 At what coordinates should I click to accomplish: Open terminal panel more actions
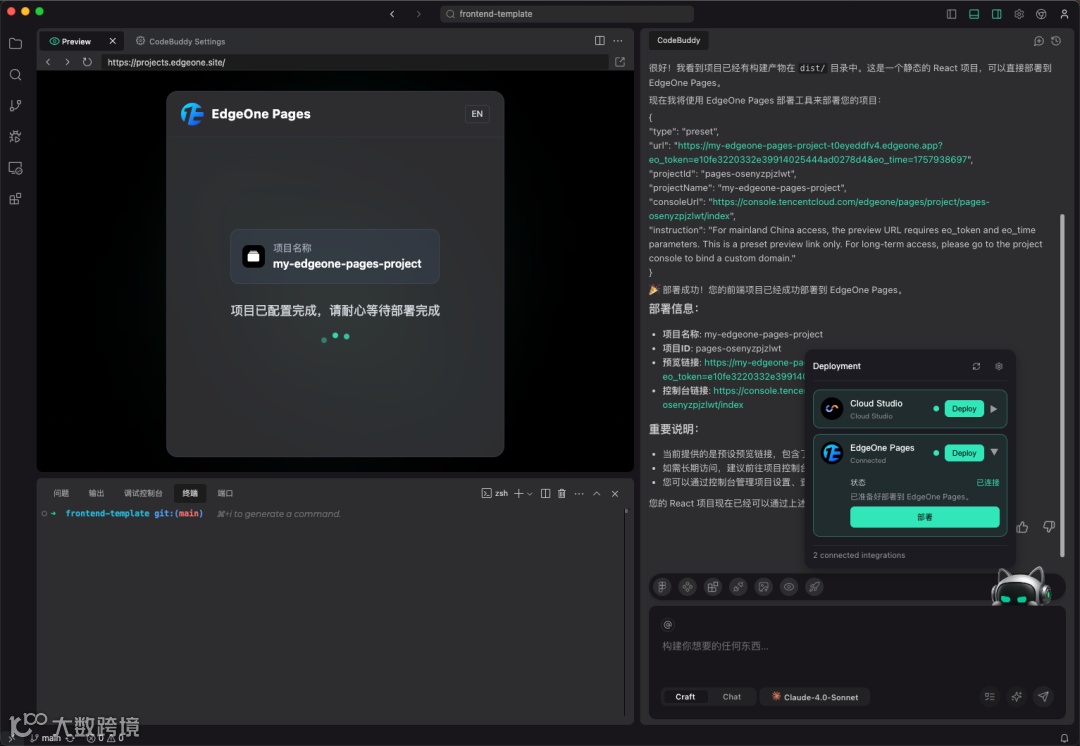579,493
